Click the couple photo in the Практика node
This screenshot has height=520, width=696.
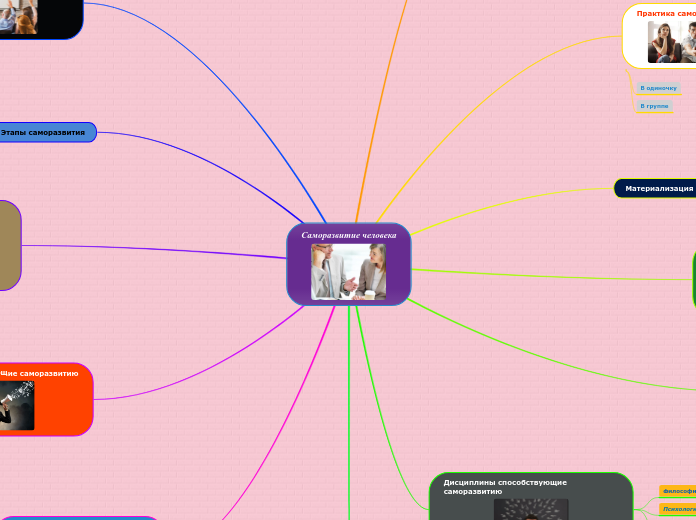[x=672, y=42]
